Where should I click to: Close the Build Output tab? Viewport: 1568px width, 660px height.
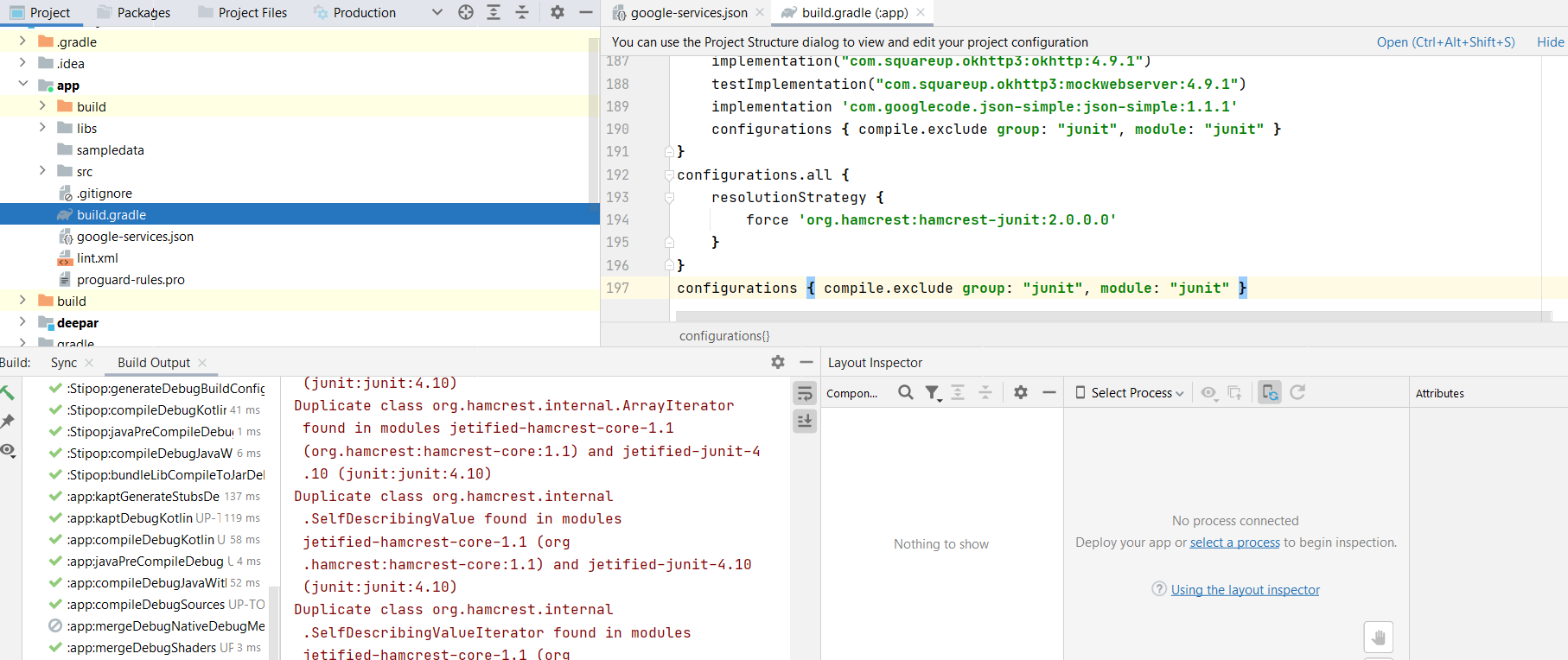pyautogui.click(x=202, y=363)
